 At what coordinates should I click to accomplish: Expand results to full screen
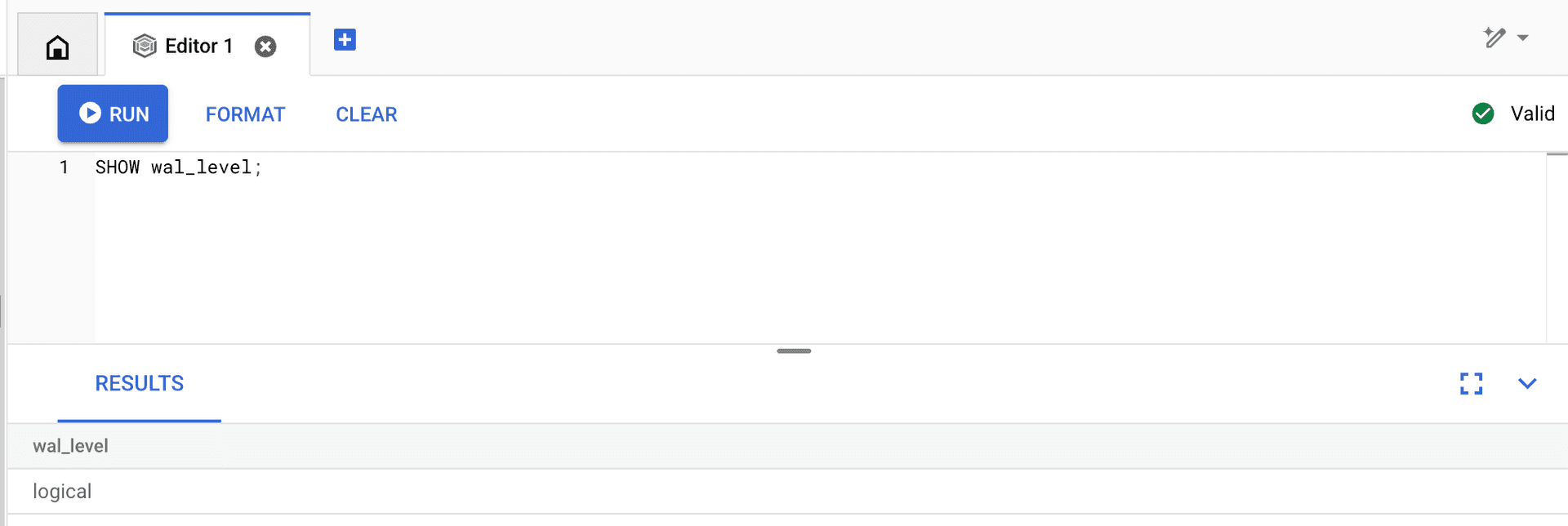click(x=1471, y=383)
